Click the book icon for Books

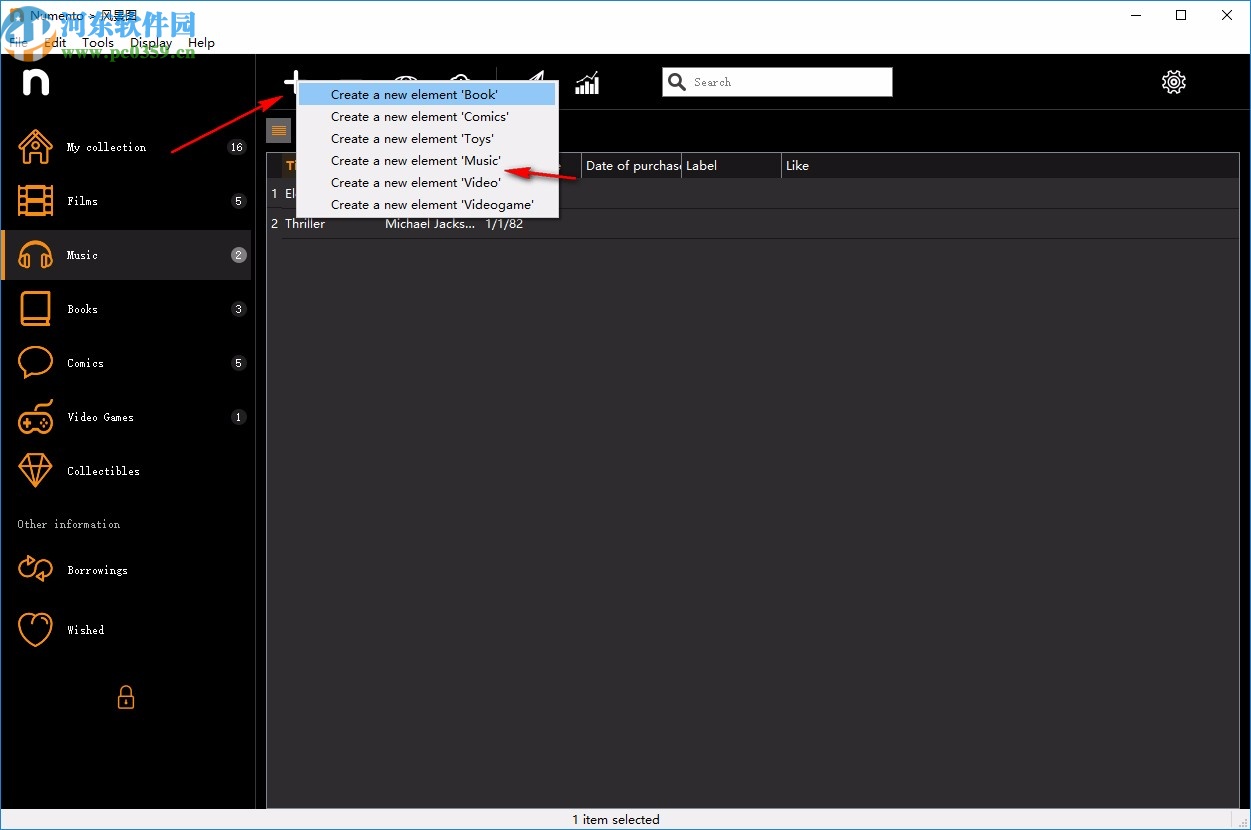click(35, 309)
